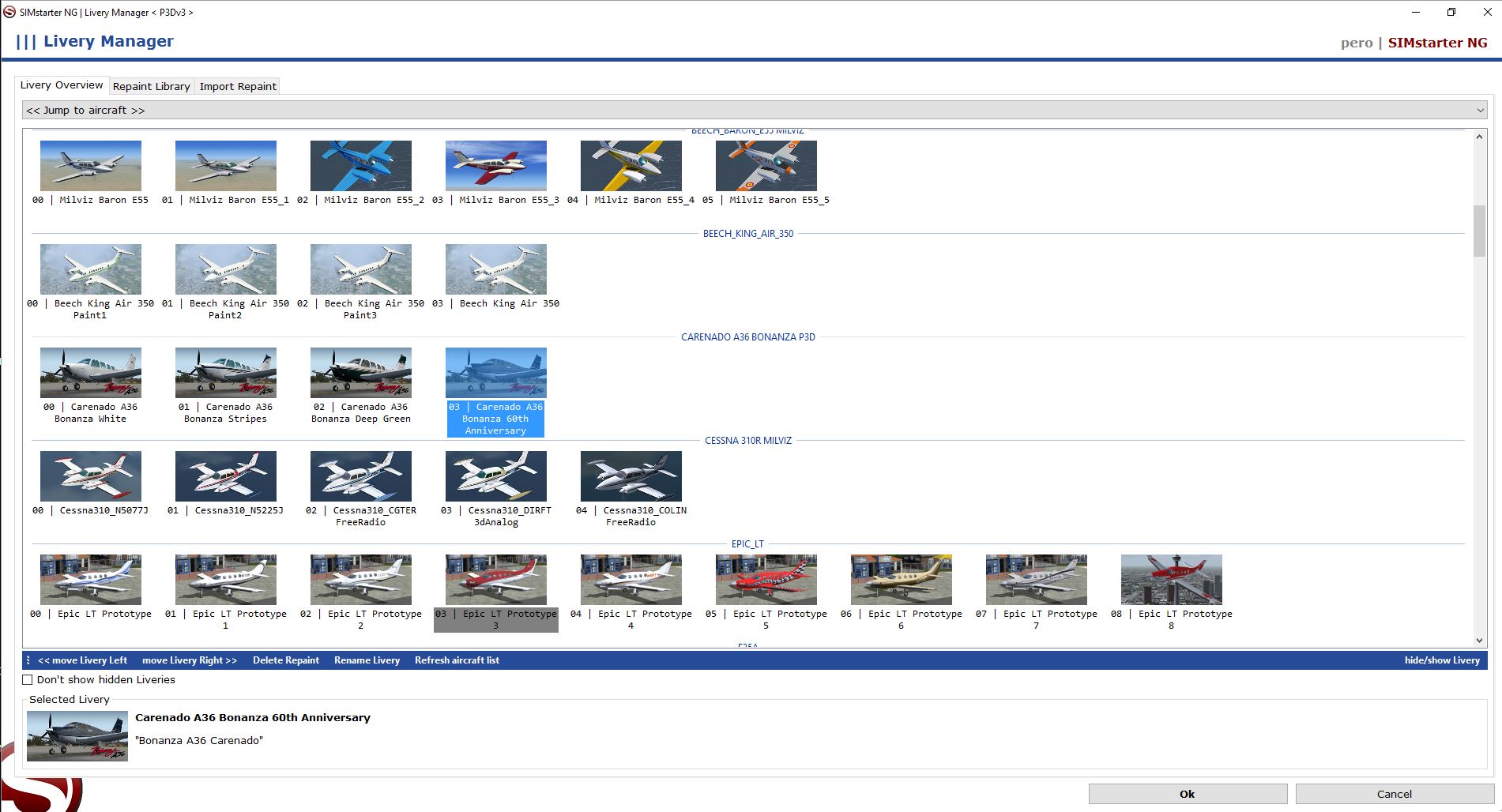
Task: Enable Don't show hidden Liveries checkbox
Action: tap(28, 679)
